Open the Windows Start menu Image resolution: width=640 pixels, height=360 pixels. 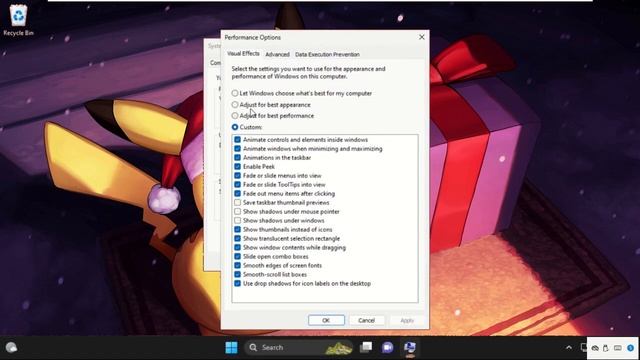[231, 347]
